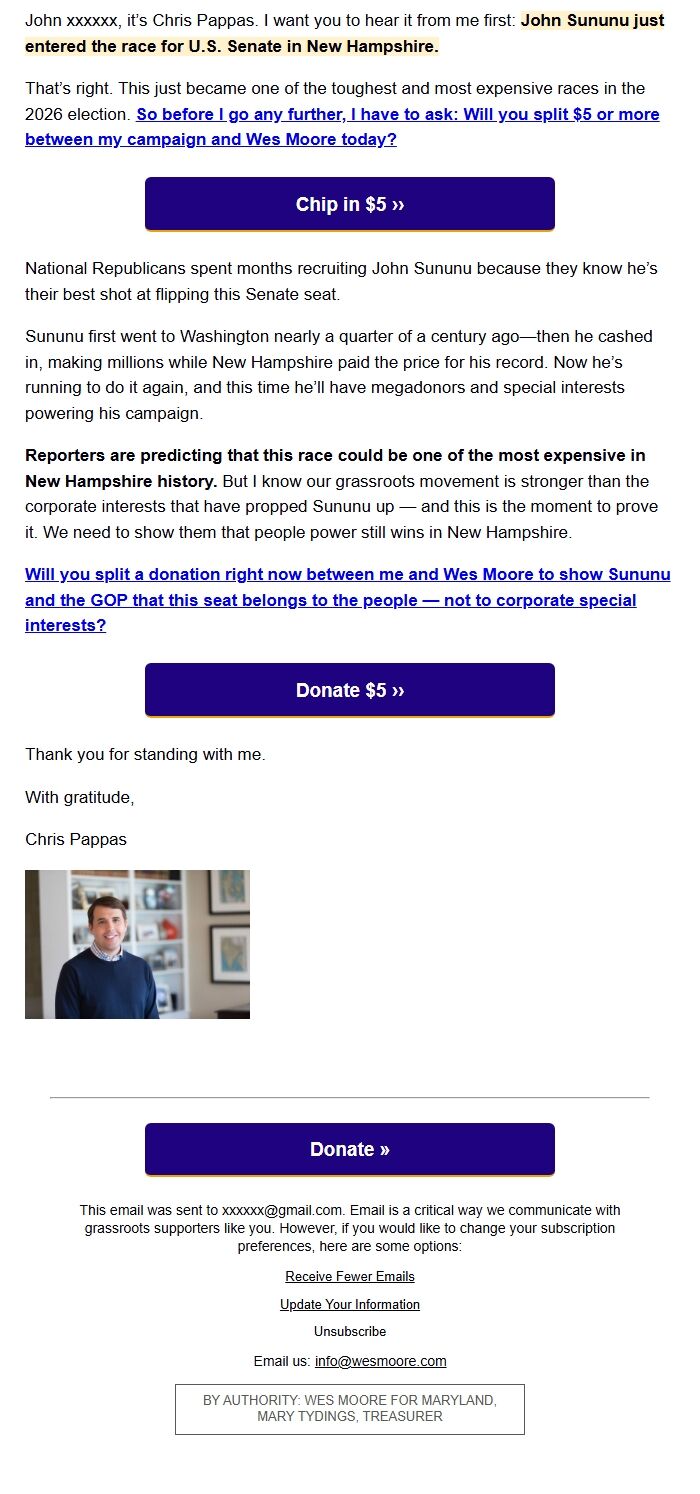Click the 'Sununu first went to Washington' paragraph
This screenshot has height=1494, width=700.
(338, 374)
